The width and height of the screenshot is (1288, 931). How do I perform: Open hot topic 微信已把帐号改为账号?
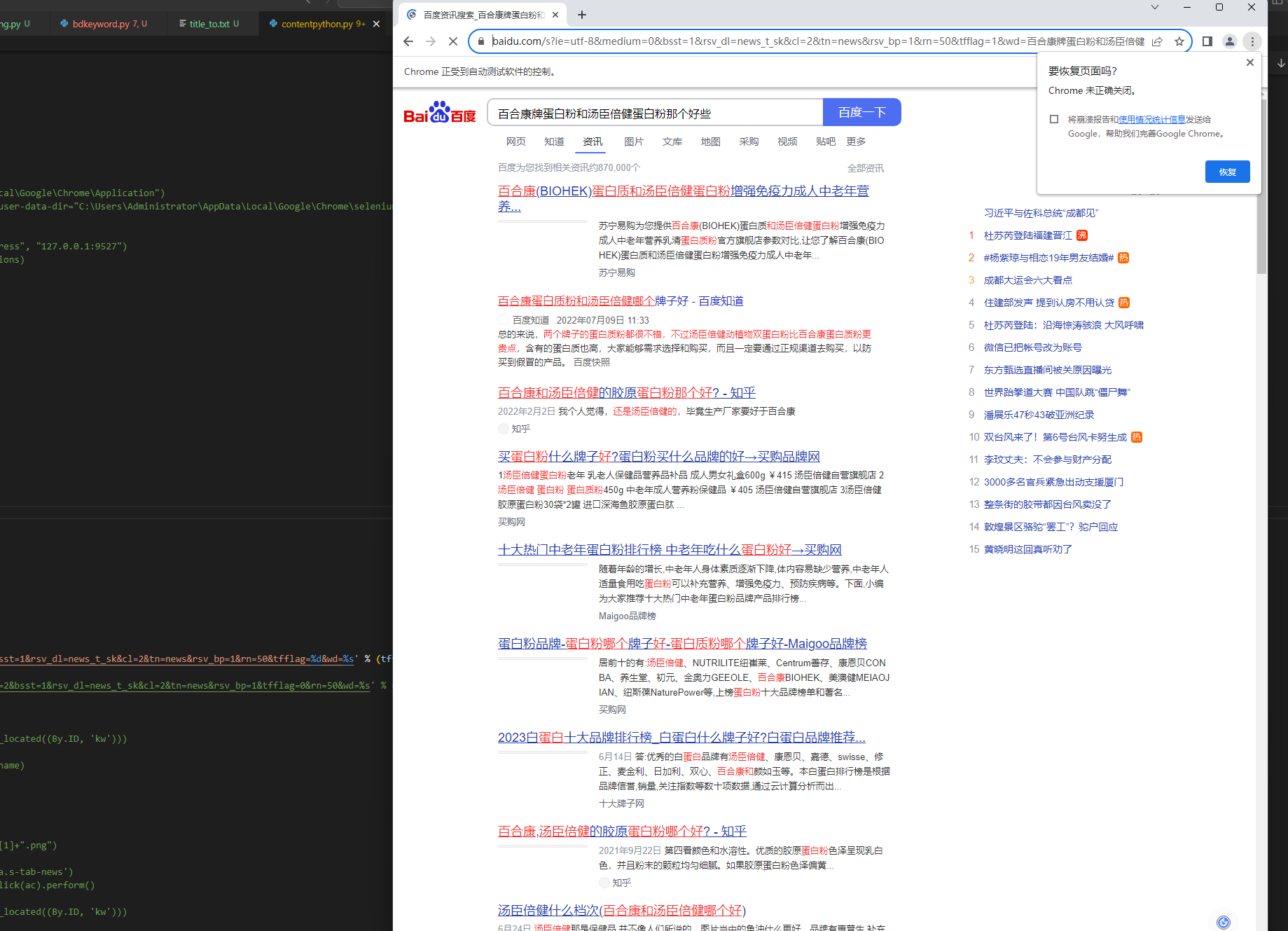point(1033,347)
